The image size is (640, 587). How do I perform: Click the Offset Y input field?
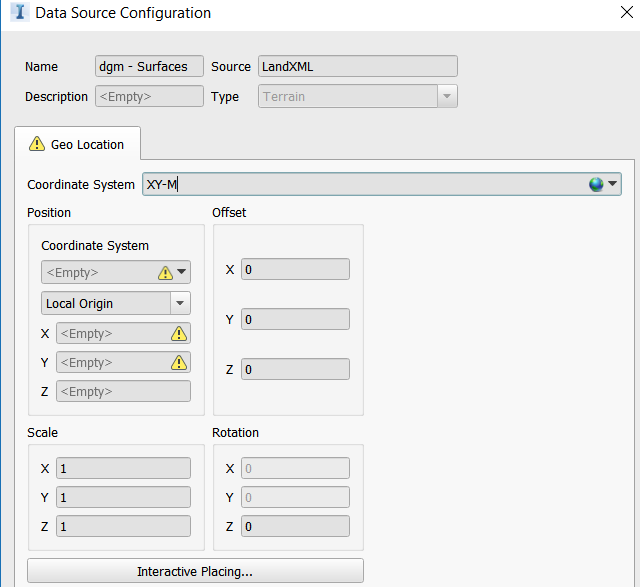point(295,319)
